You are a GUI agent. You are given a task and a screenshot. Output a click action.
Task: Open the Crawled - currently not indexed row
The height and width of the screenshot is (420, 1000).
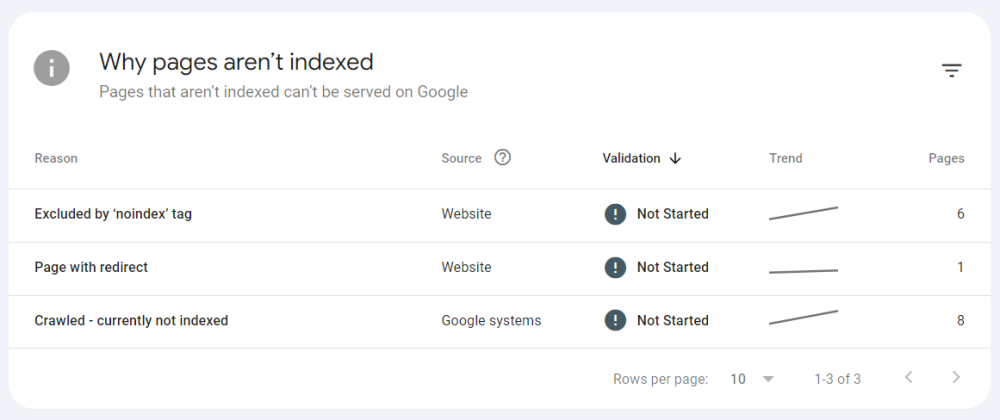pos(131,321)
